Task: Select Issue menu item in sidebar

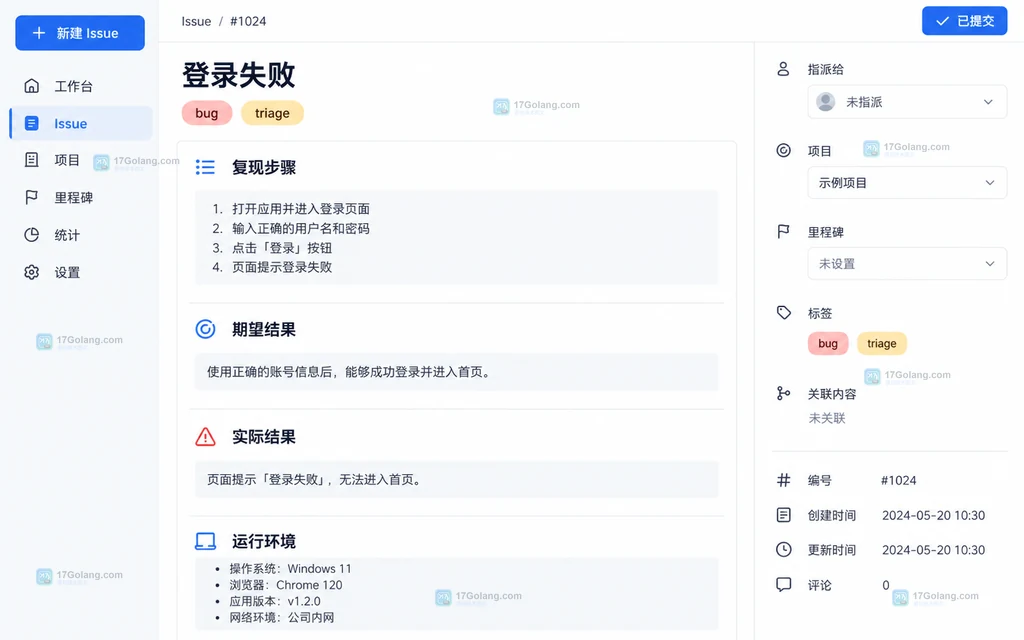Action: pyautogui.click(x=82, y=123)
